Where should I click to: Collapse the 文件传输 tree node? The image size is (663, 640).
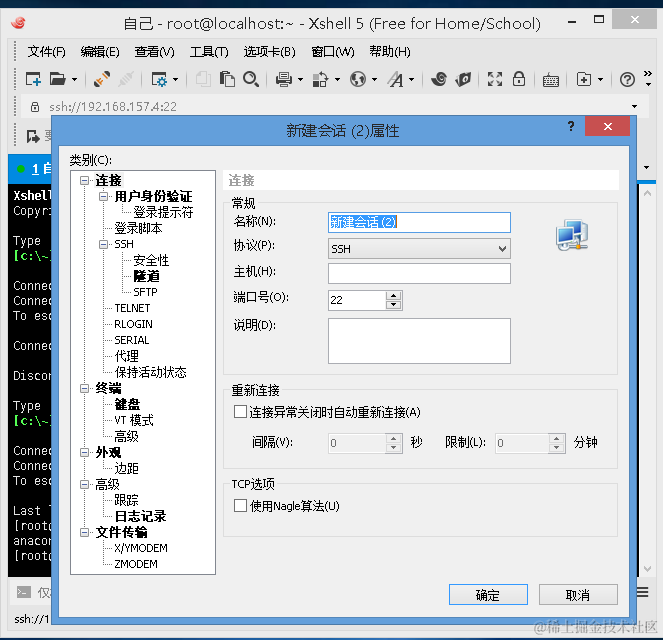(x=85, y=532)
